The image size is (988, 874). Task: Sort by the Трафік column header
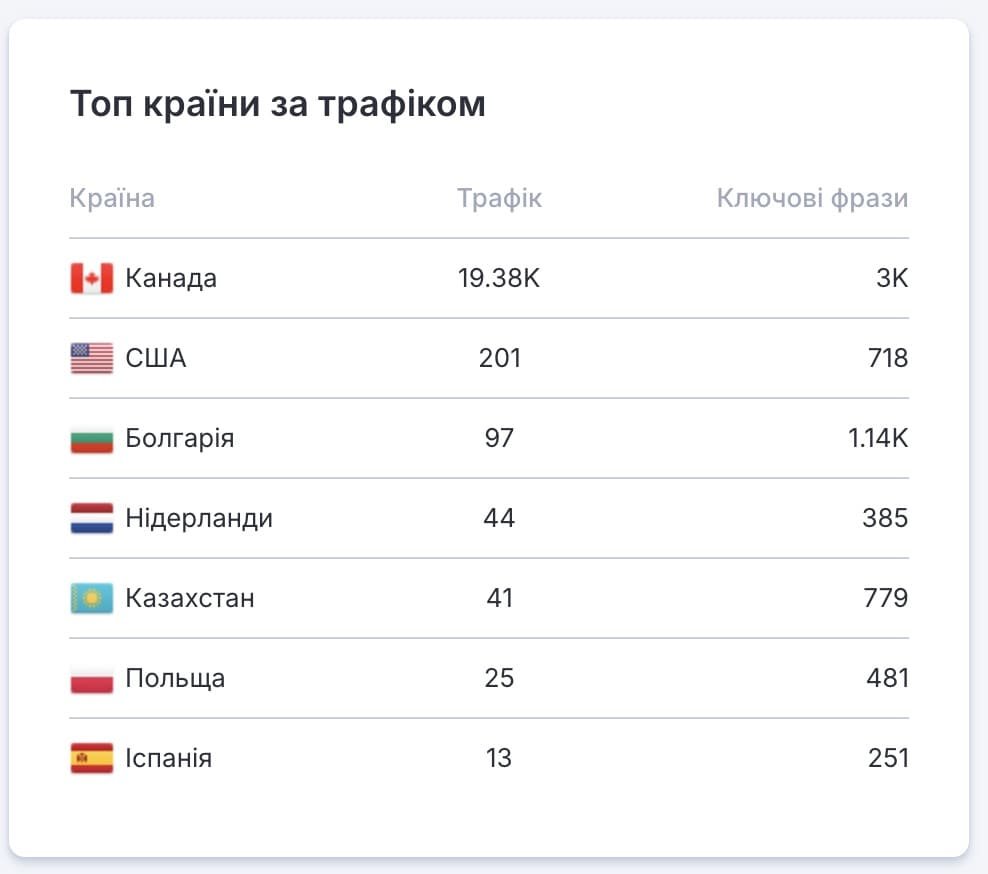coord(499,198)
